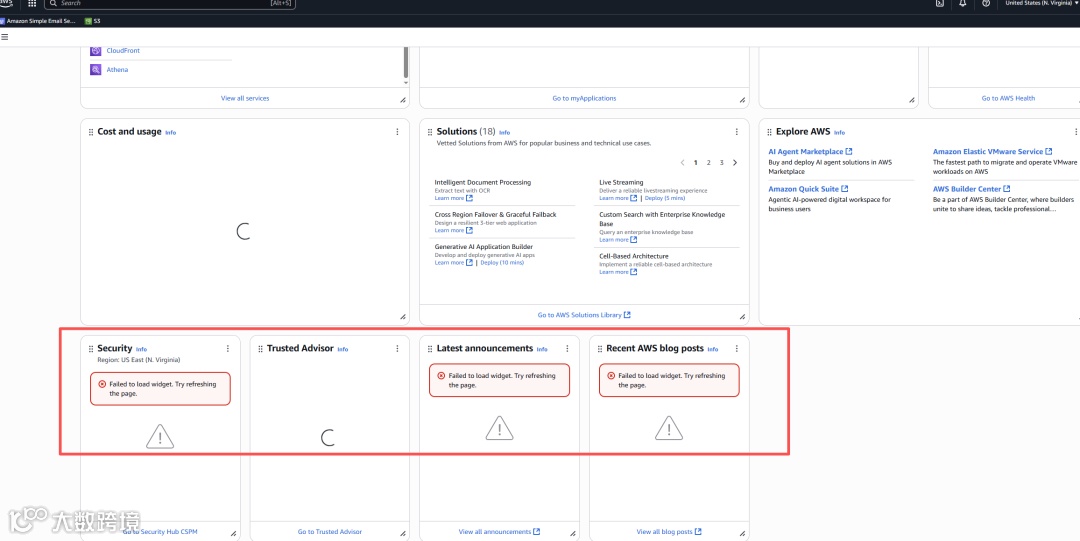Grab the Trusted Advisor drag handle
This screenshot has width=1080, height=541.
(x=260, y=349)
